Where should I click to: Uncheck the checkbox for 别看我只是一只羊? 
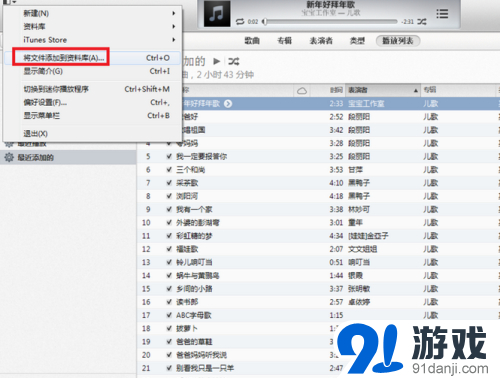point(169,368)
